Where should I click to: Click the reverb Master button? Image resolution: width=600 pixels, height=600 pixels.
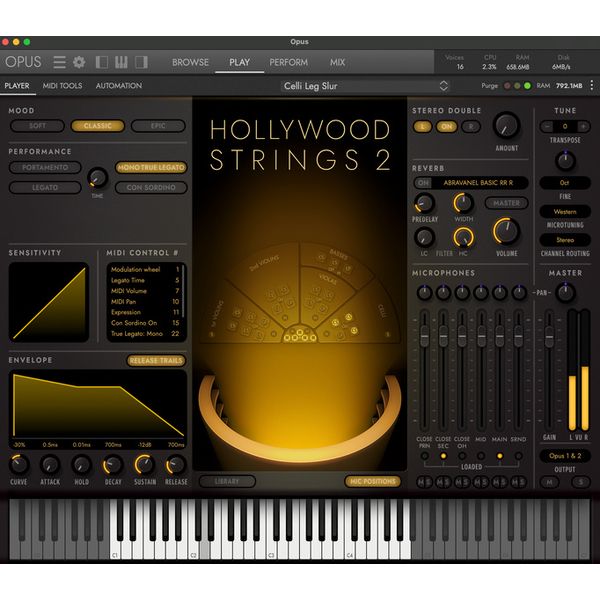pos(506,203)
